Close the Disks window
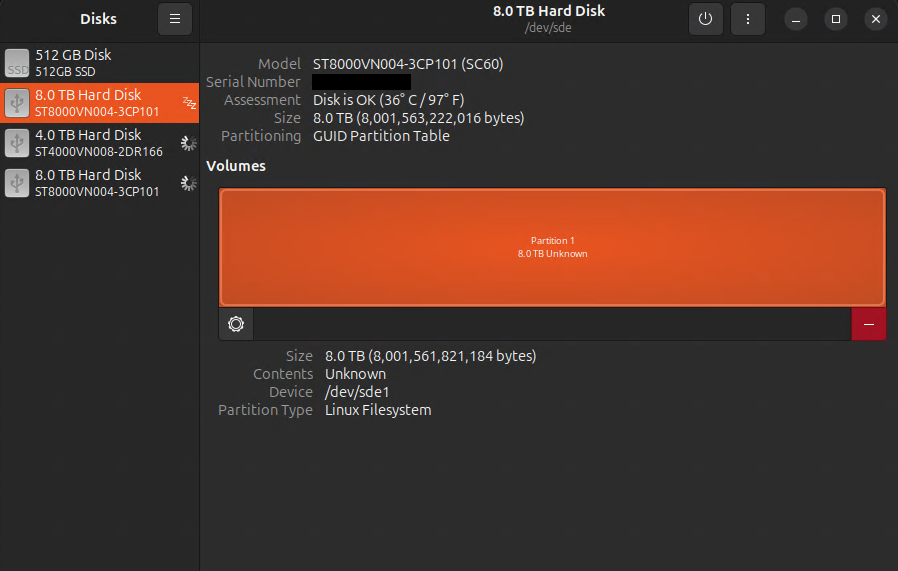This screenshot has height=571, width=898. point(876,19)
